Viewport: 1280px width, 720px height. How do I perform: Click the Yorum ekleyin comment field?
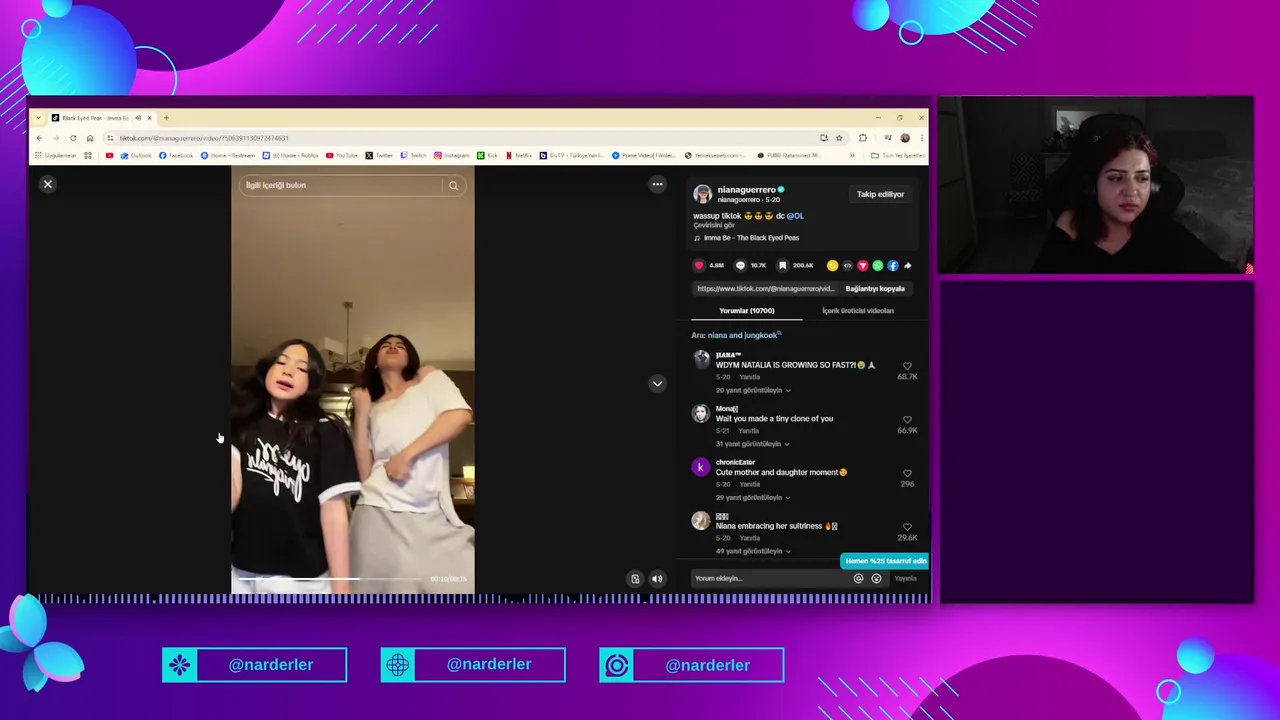point(770,578)
